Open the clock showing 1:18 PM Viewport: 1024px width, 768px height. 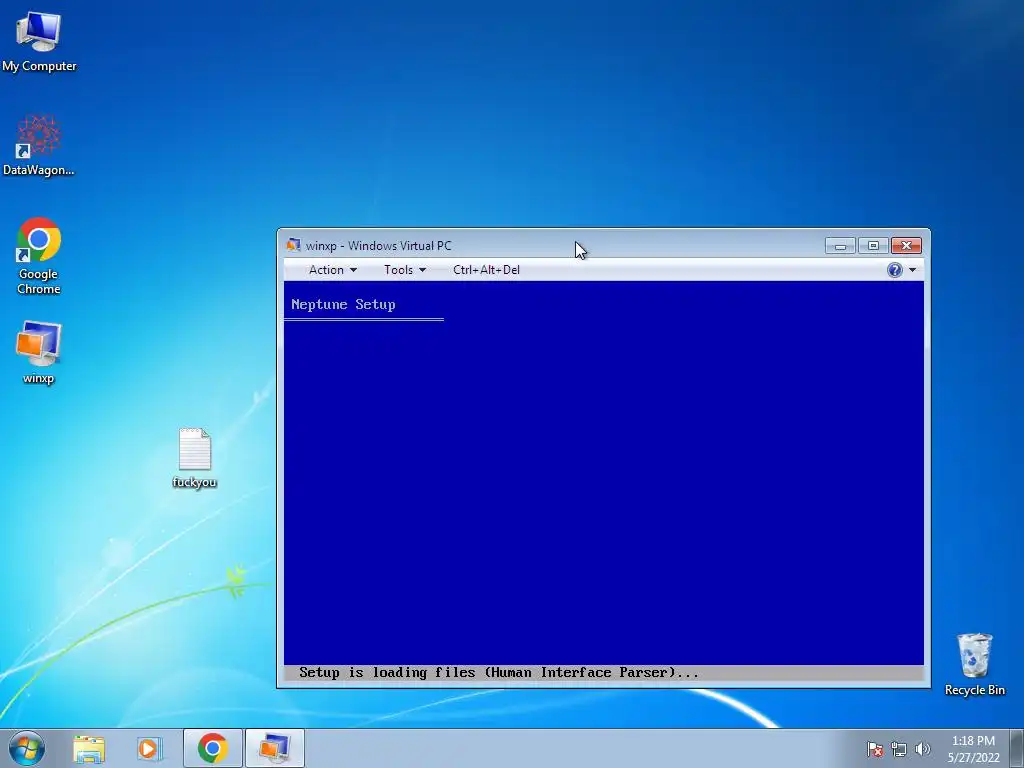973,748
